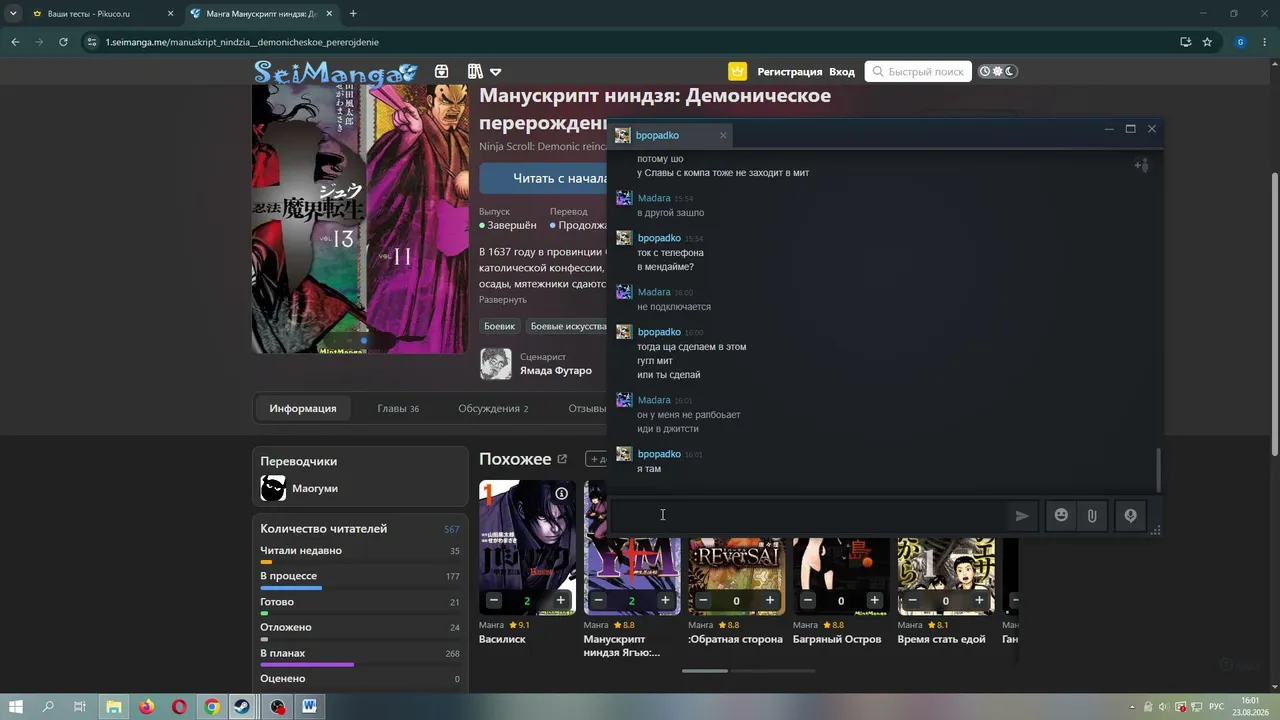Open the Время стать едой manga title
1280x720 pixels.
[x=941, y=640]
